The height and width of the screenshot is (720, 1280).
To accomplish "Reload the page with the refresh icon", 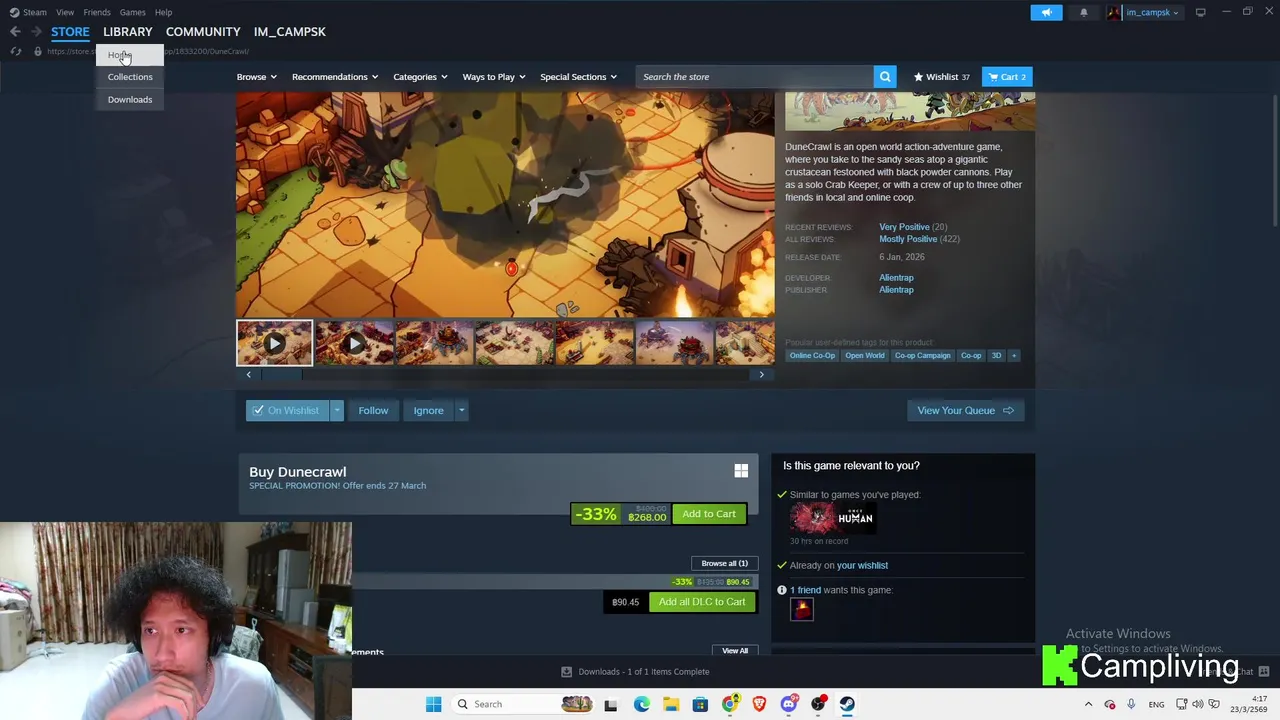I will click(x=15, y=51).
